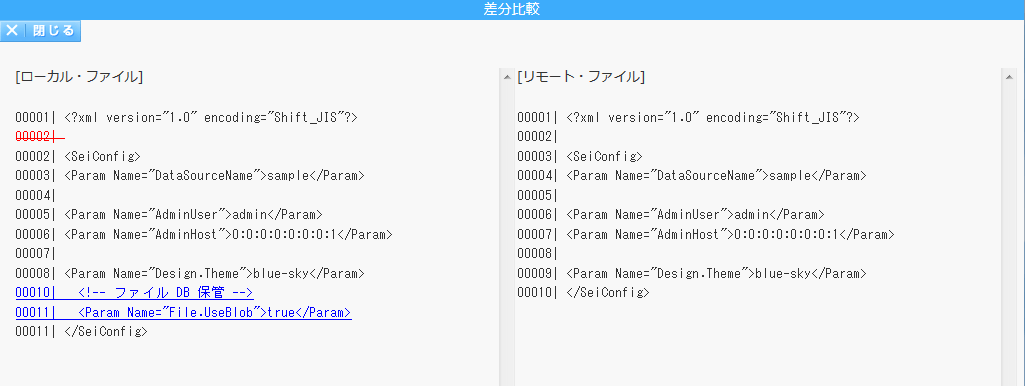Click AdminHost param line in remote file
The width and height of the screenshot is (1025, 386).
706,234
